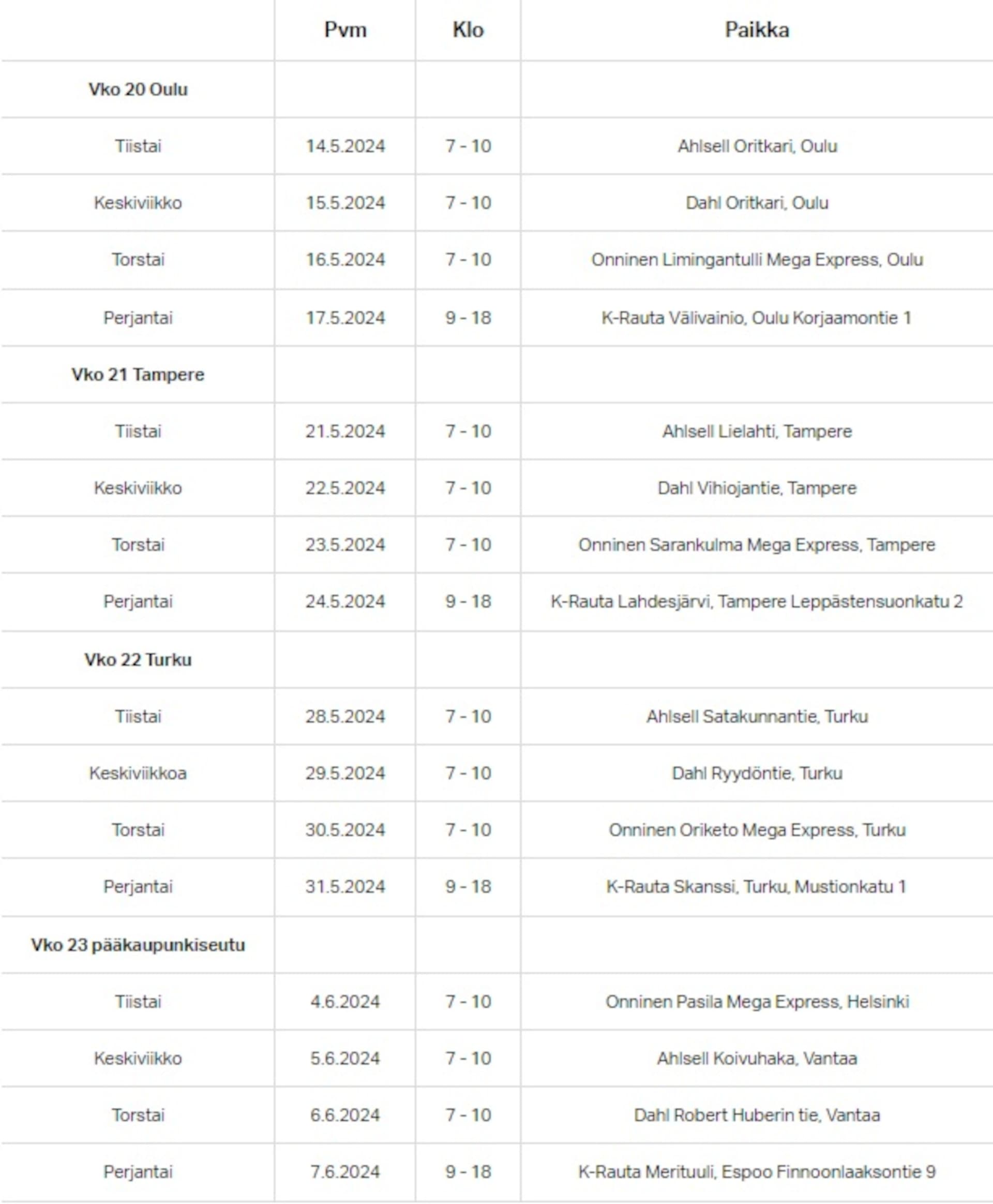
Task: Click Dahl Ryydöntie, Turku cell
Action: click(x=757, y=773)
